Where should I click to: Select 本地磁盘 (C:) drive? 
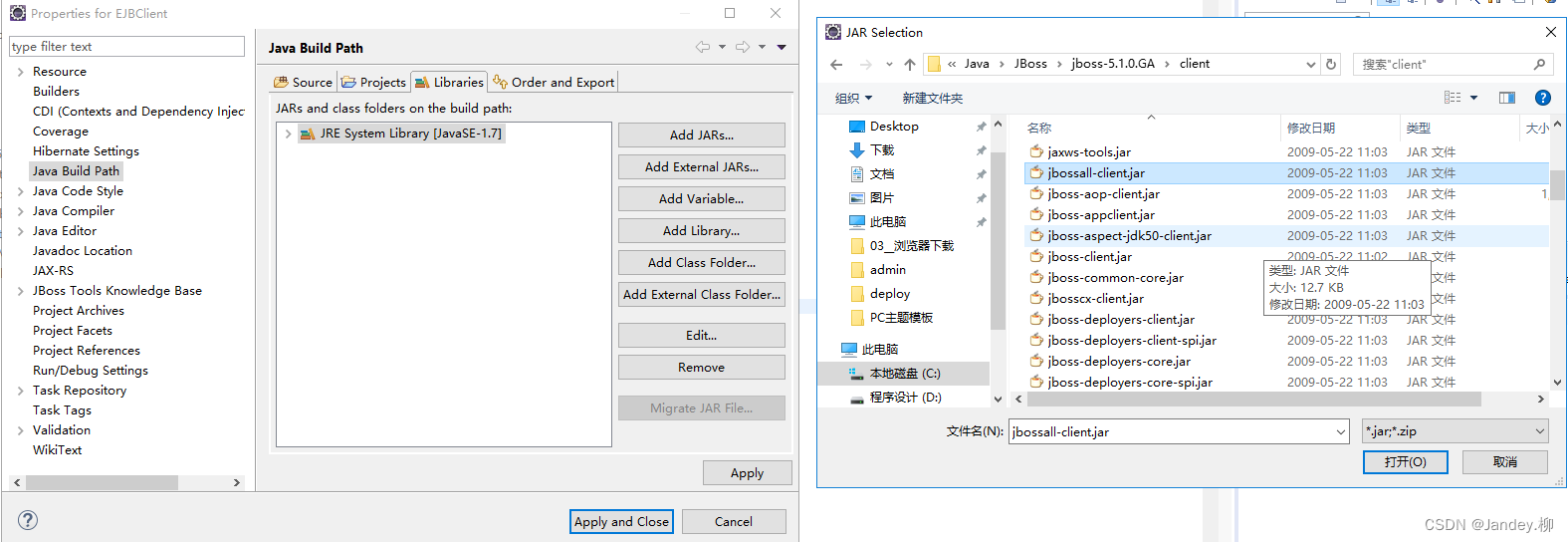click(904, 374)
